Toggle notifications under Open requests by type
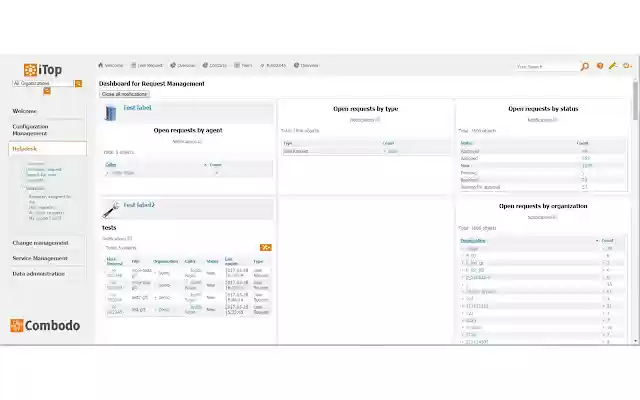640x400 pixels. [x=365, y=120]
